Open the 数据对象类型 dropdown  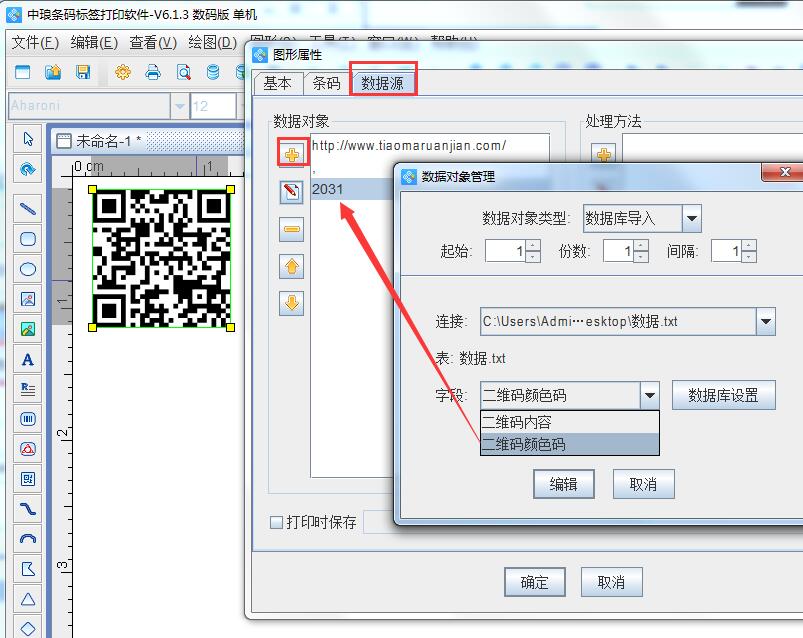[691, 218]
